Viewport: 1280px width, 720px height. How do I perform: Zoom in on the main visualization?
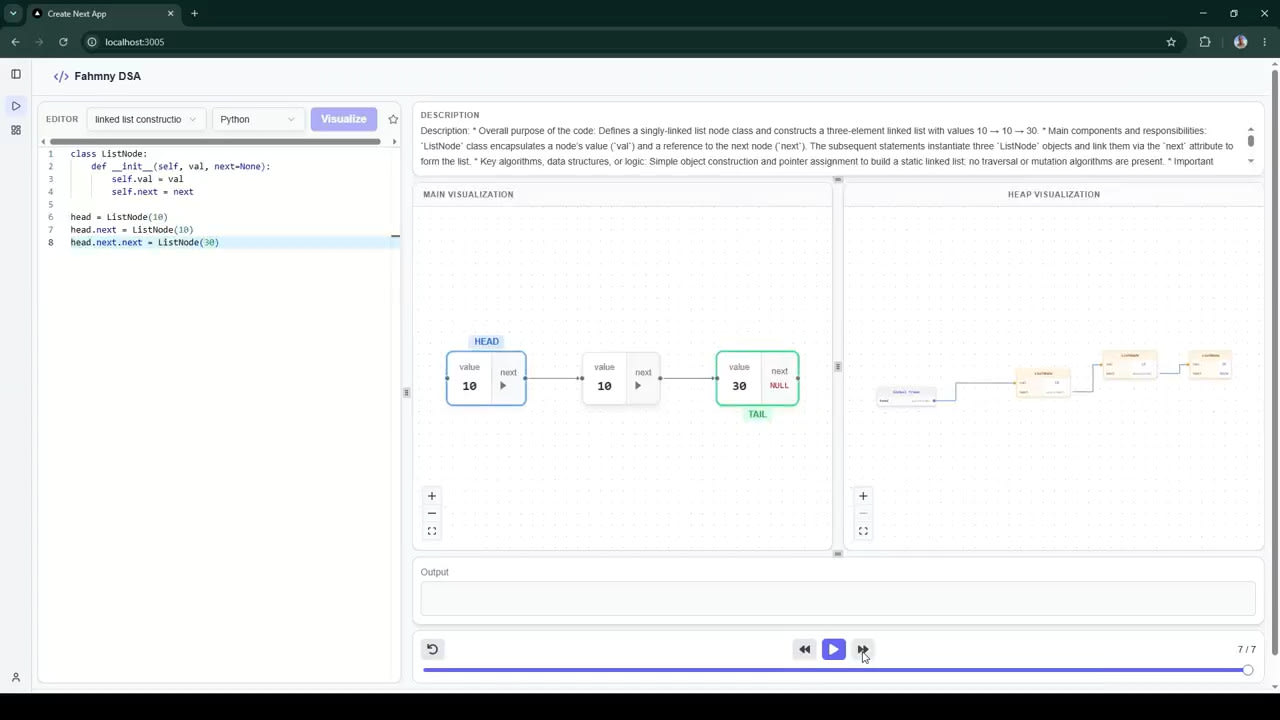(x=432, y=496)
